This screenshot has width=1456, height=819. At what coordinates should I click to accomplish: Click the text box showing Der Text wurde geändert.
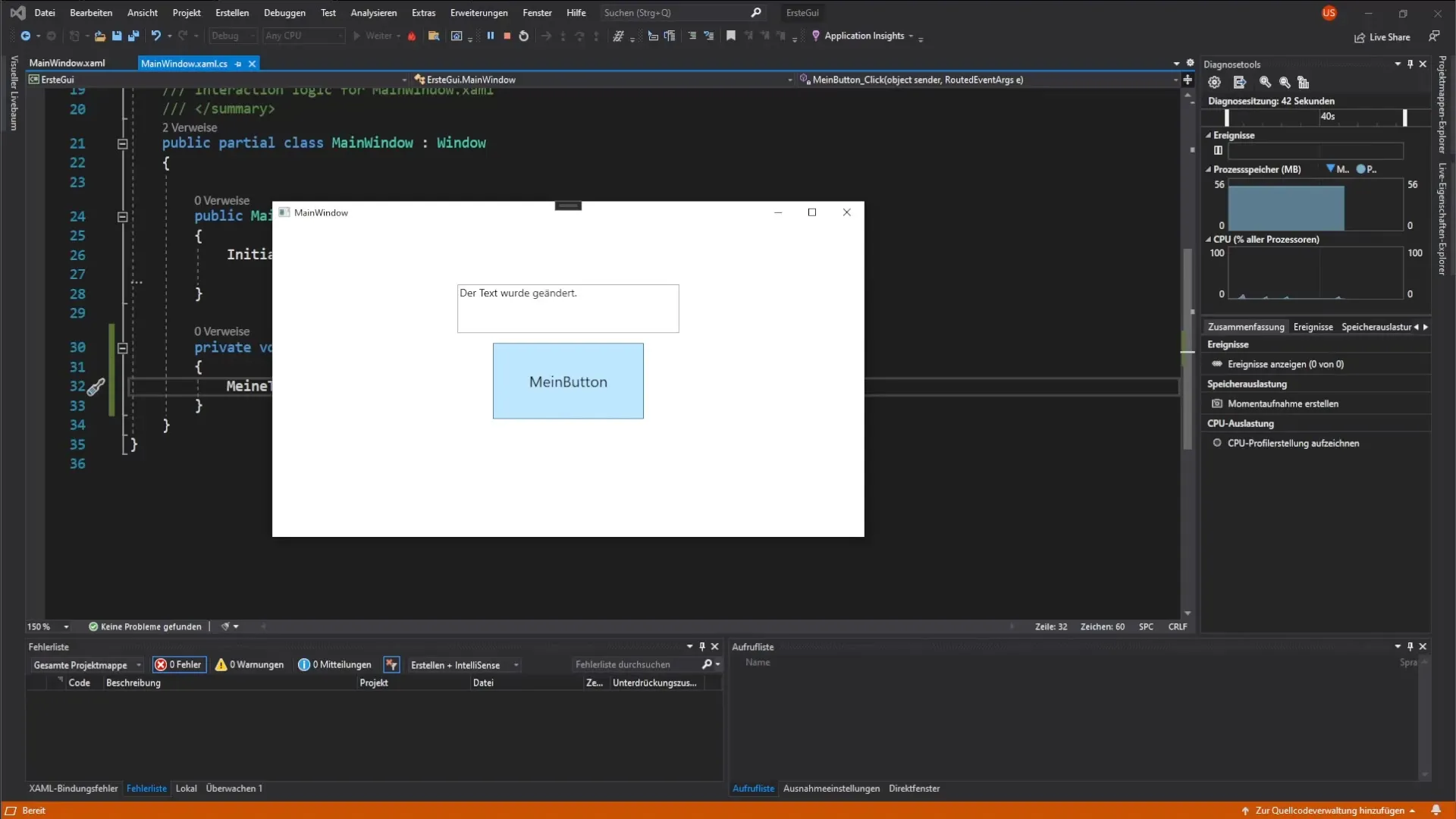click(x=568, y=309)
